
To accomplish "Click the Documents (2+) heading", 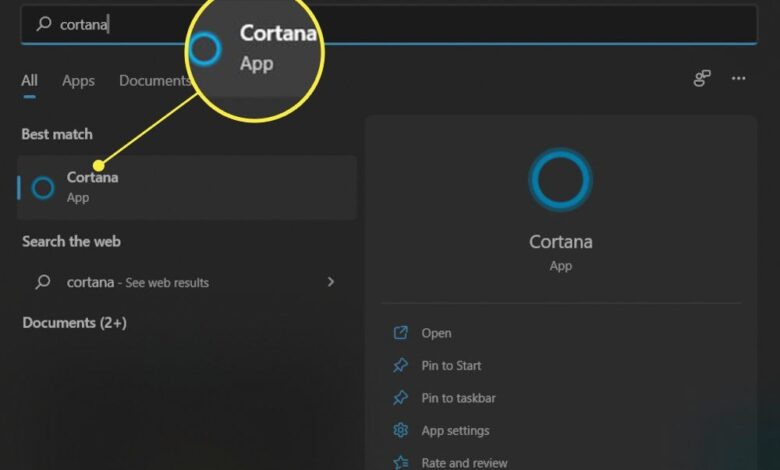I will click(x=75, y=323).
